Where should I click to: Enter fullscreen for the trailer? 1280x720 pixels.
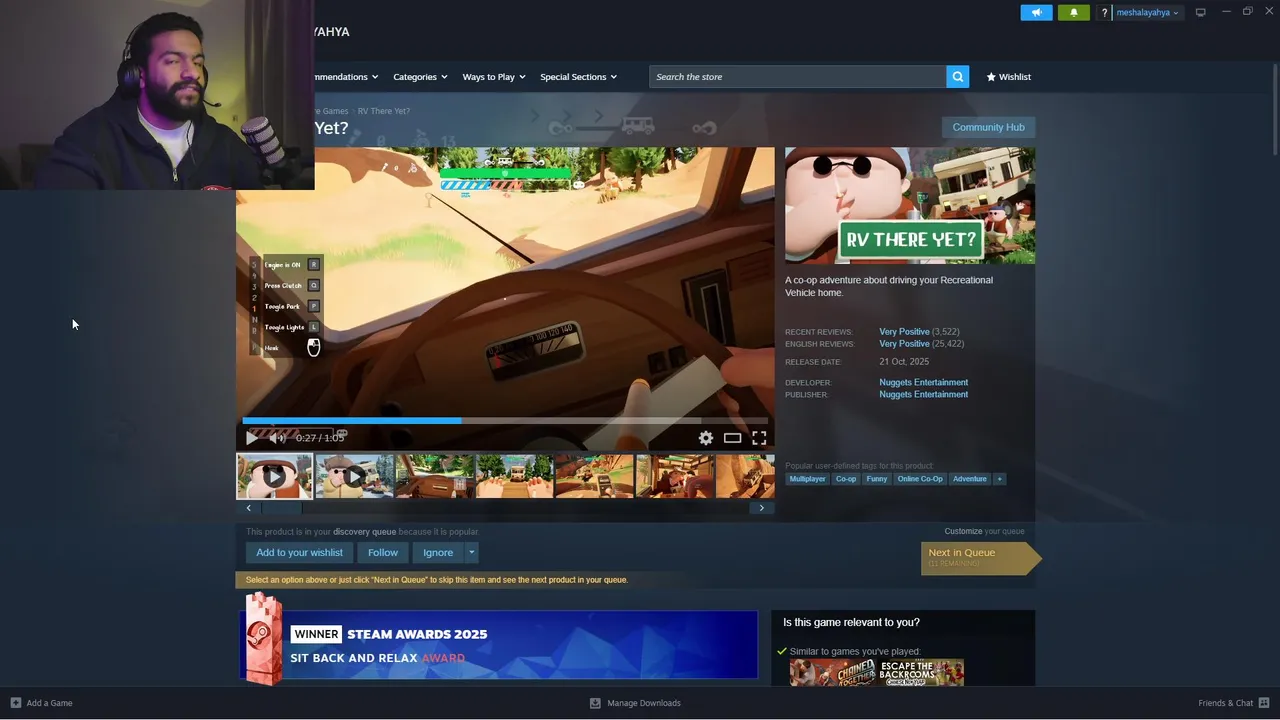759,437
